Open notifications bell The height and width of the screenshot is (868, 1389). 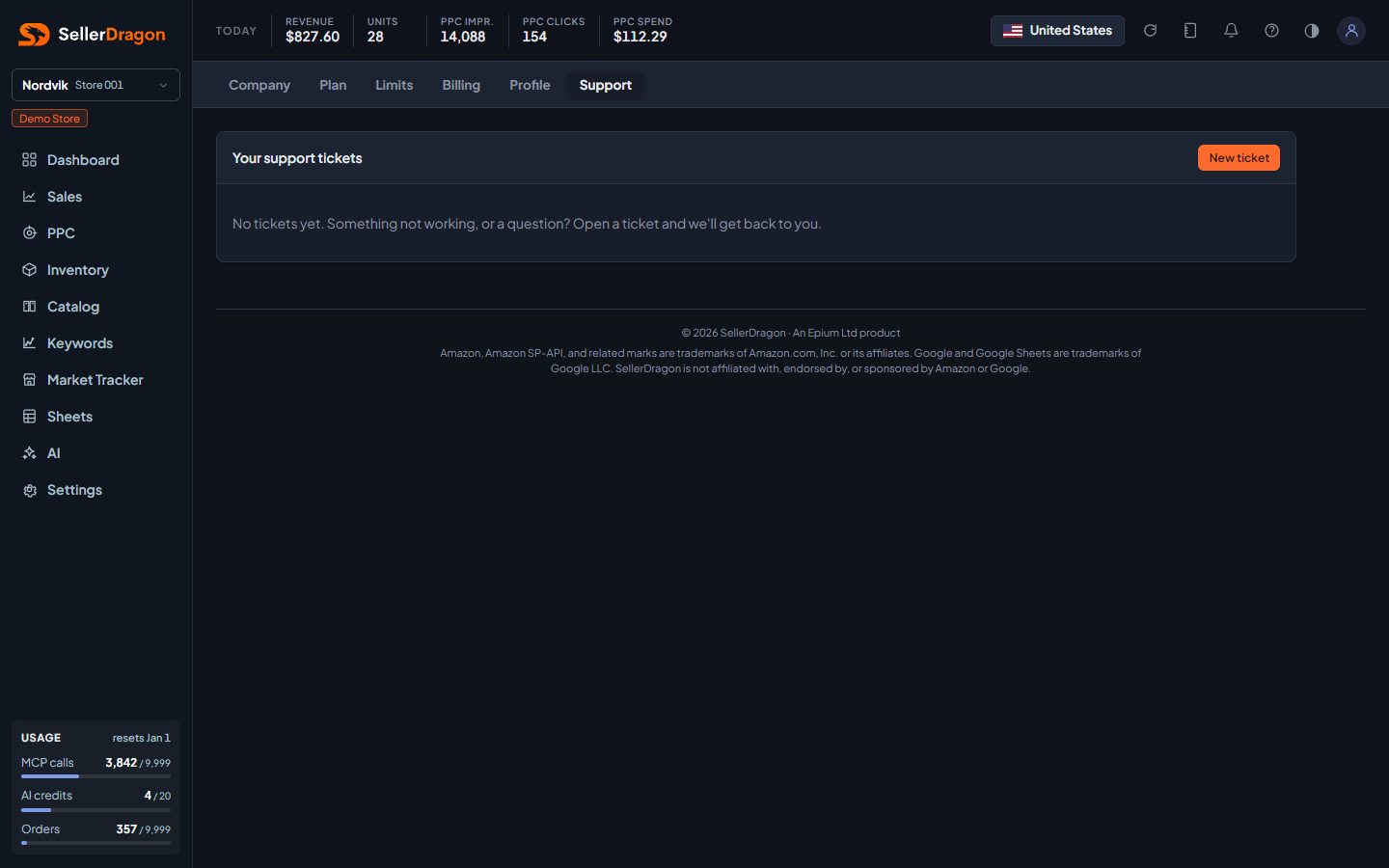1231,31
